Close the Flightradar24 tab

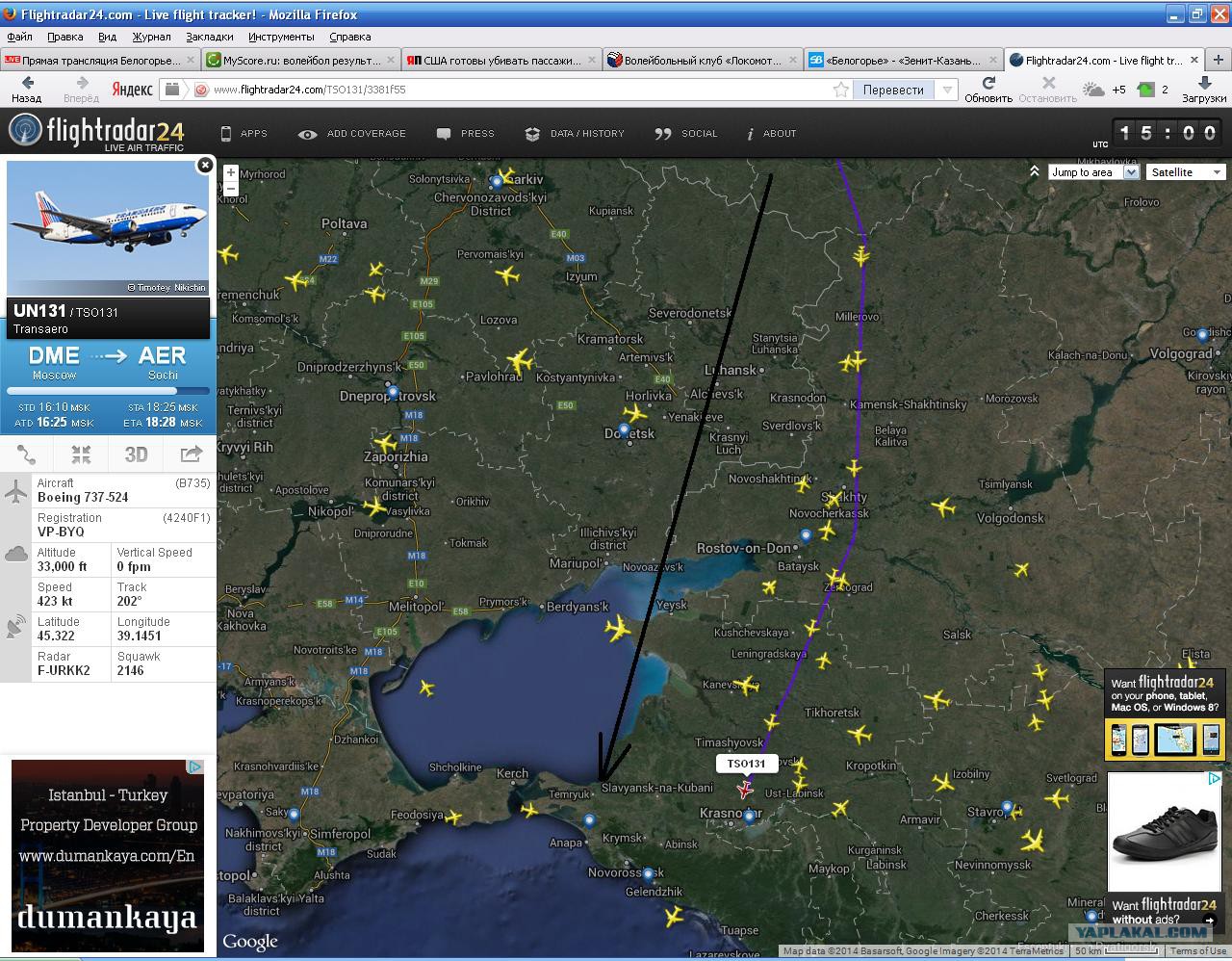click(x=1193, y=60)
